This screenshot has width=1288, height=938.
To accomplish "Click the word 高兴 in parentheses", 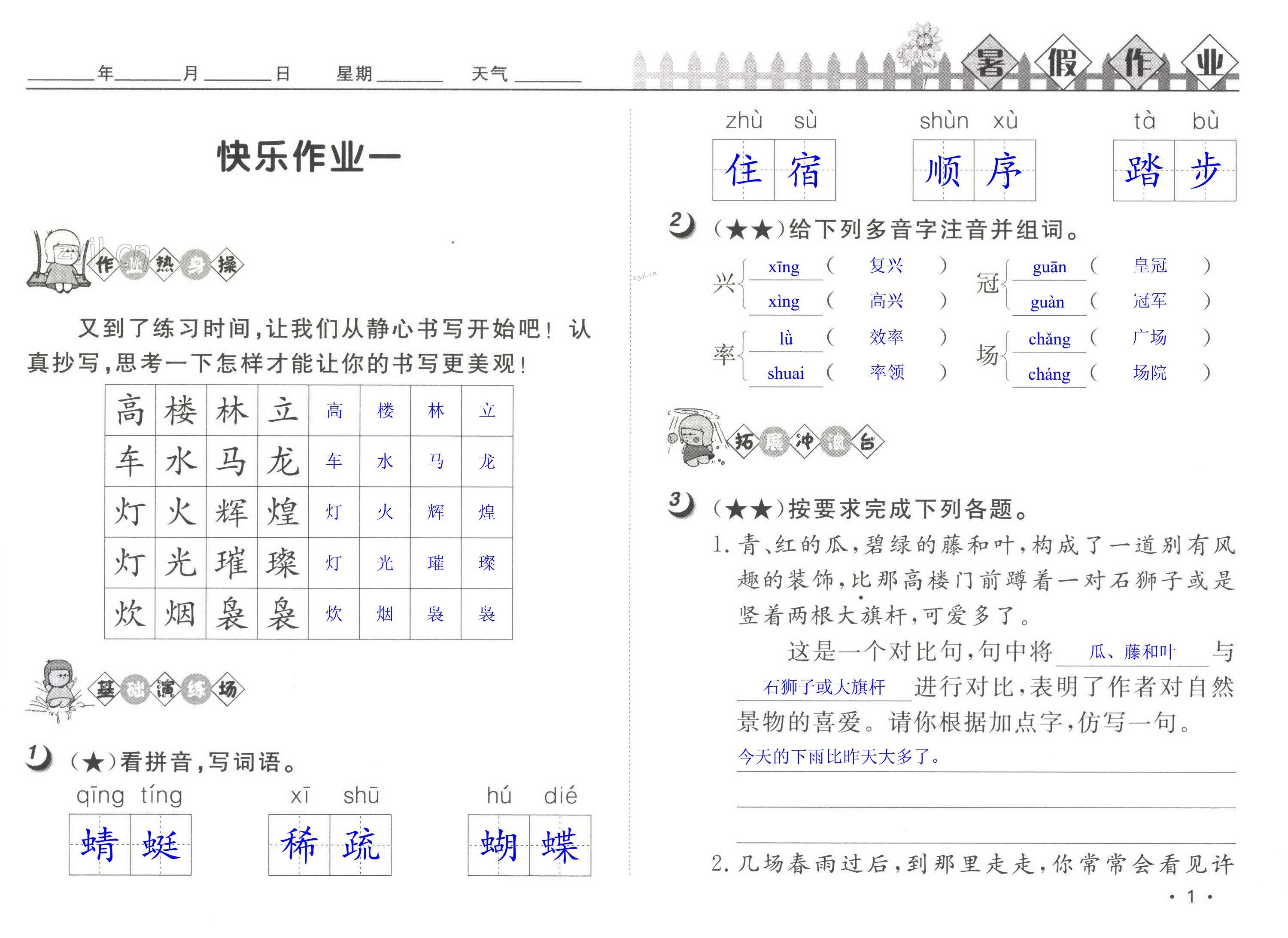I will [886, 301].
